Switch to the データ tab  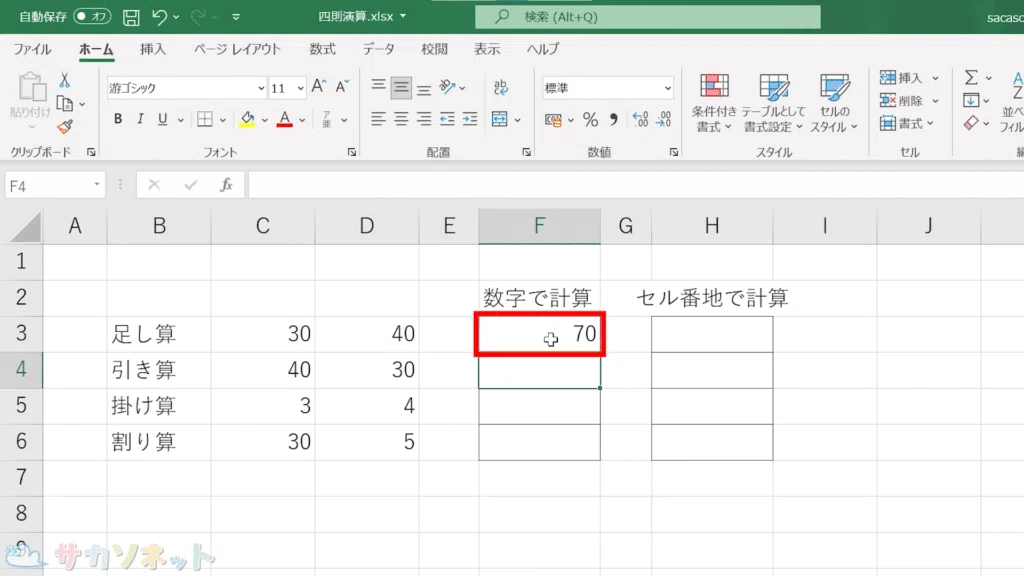click(379, 49)
